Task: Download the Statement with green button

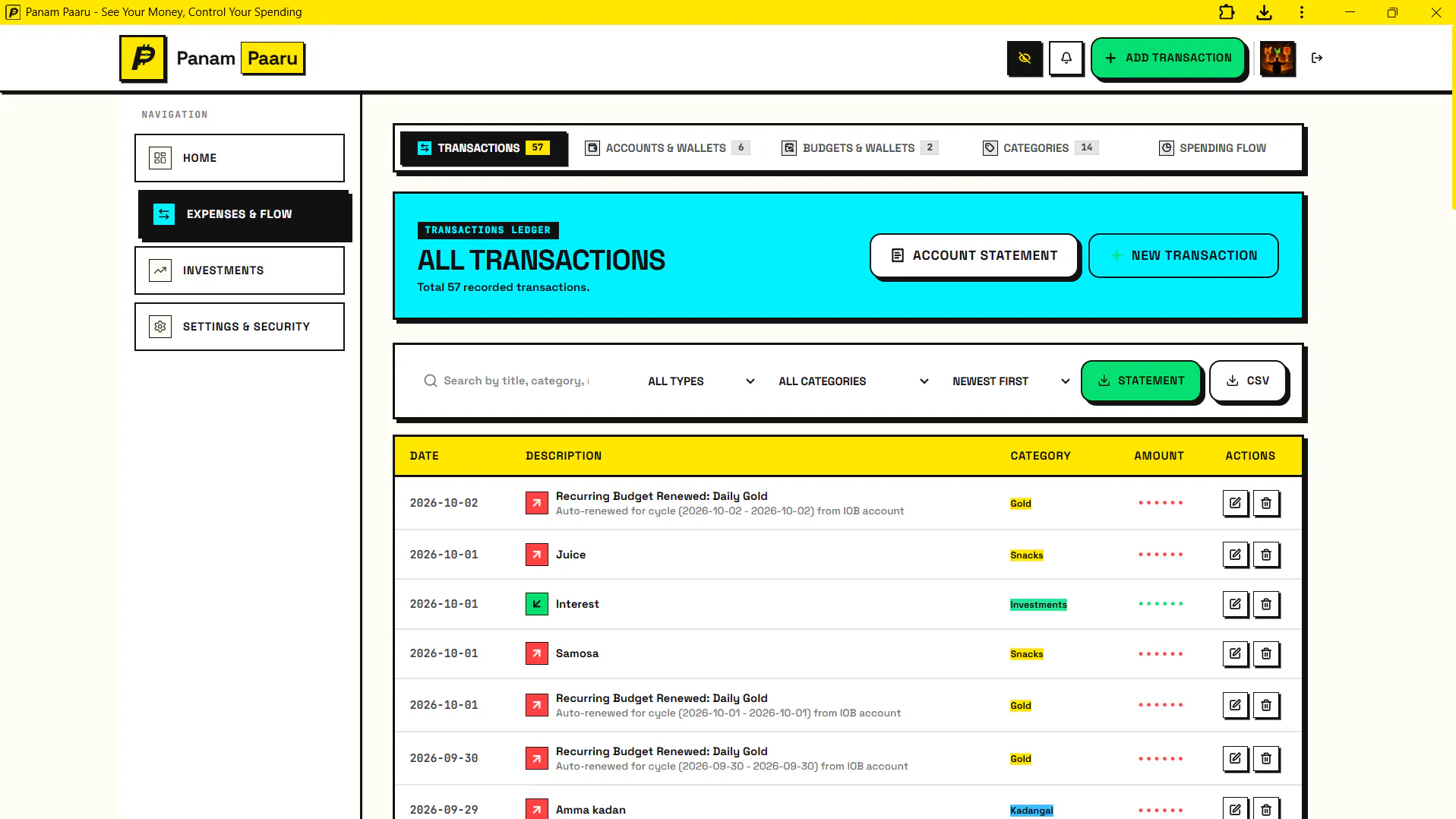Action: coord(1140,381)
